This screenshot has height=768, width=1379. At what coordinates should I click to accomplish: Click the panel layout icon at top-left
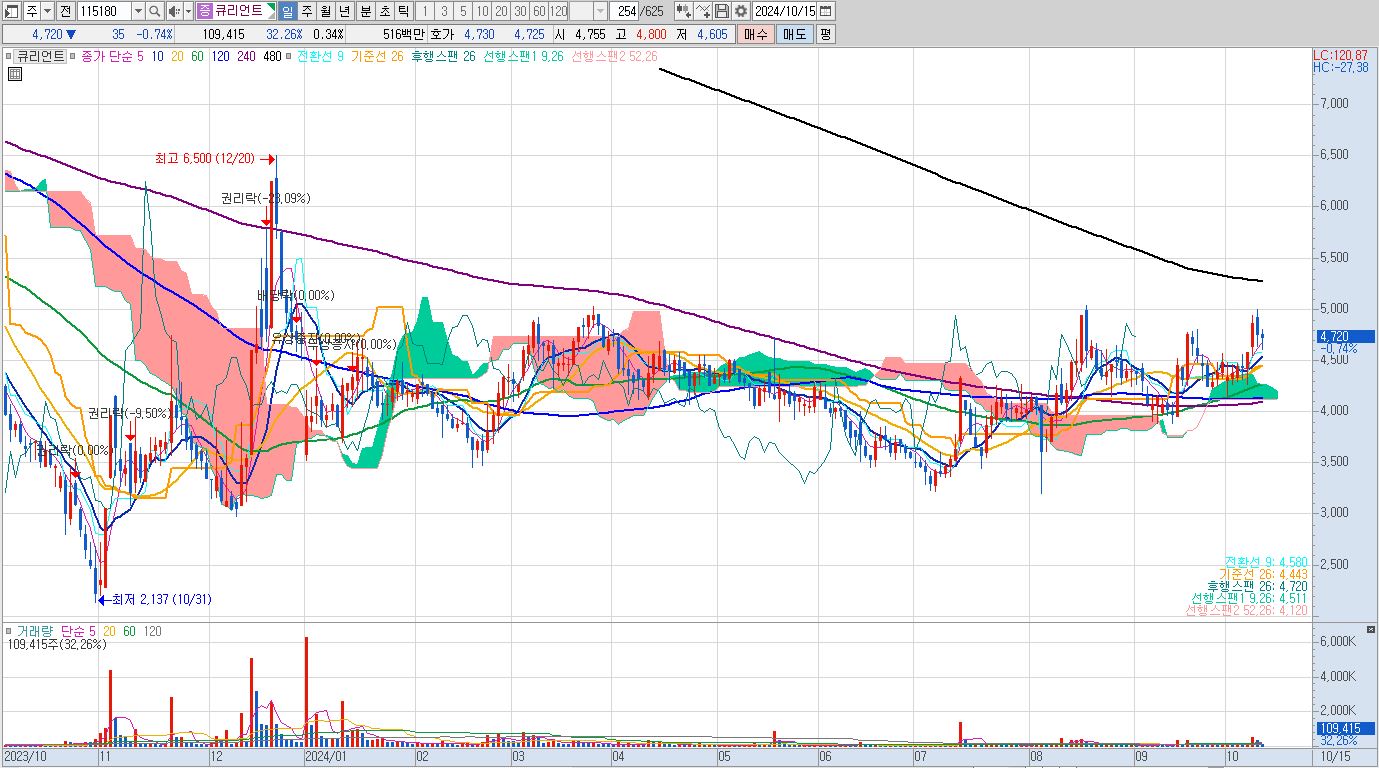[x=12, y=11]
